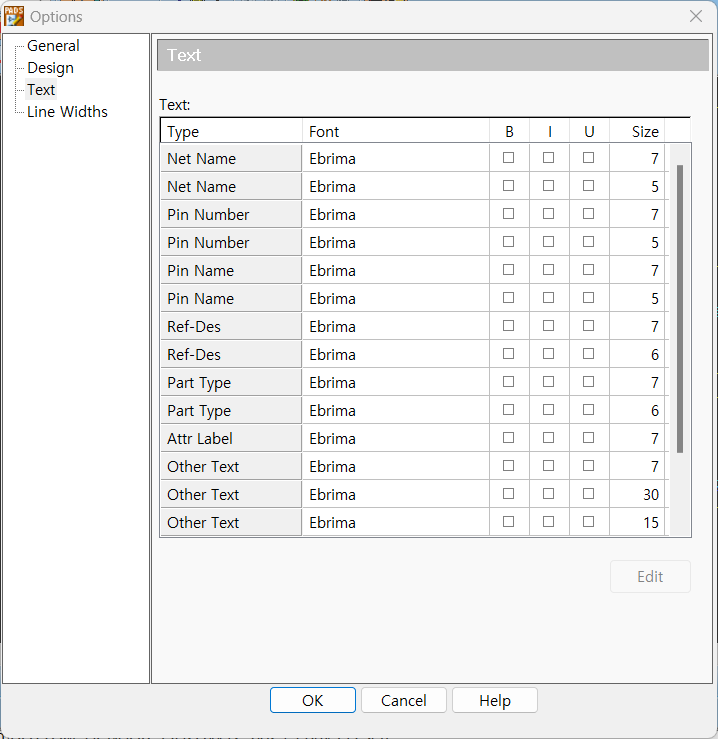The image size is (718, 739).
Task: Check italic for Net Name size 5 row
Action: [548, 186]
